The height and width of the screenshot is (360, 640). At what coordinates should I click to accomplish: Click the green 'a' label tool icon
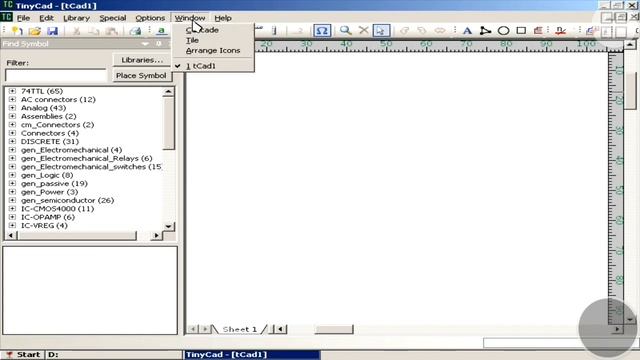pos(161,31)
